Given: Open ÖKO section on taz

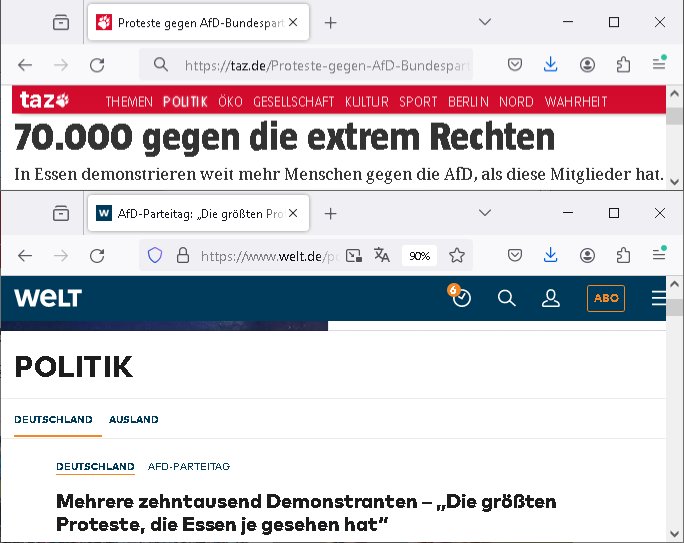Looking at the screenshot, I should point(230,102).
